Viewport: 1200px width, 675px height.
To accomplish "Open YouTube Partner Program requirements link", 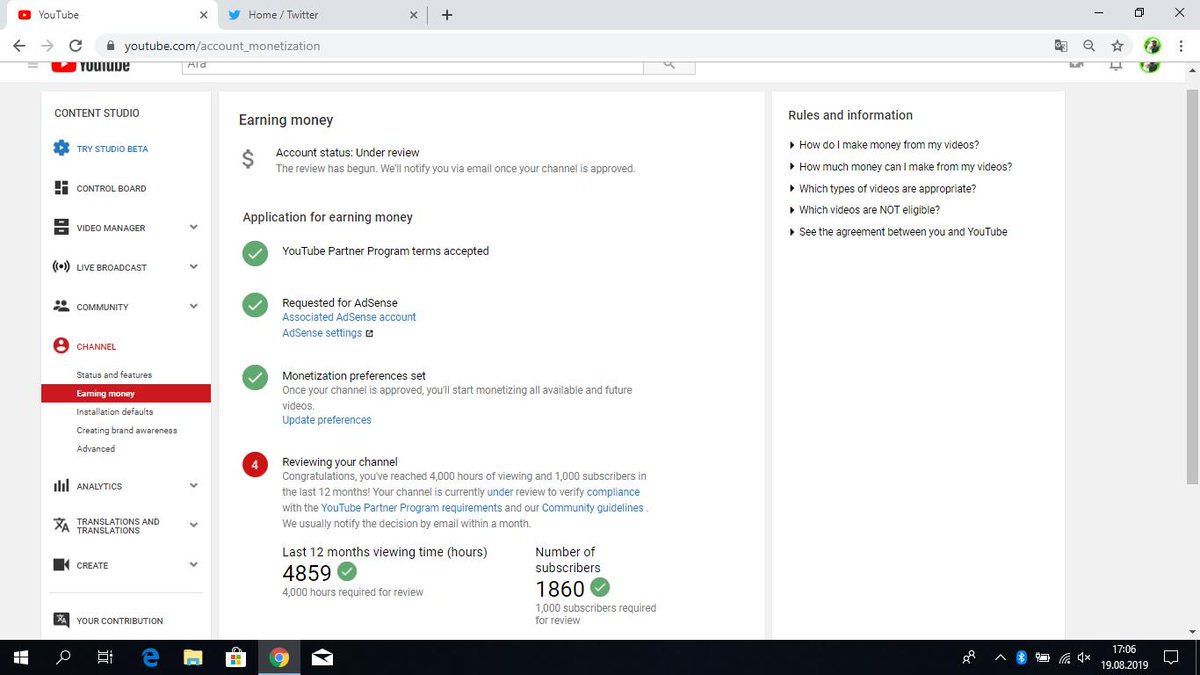I will [x=412, y=508].
